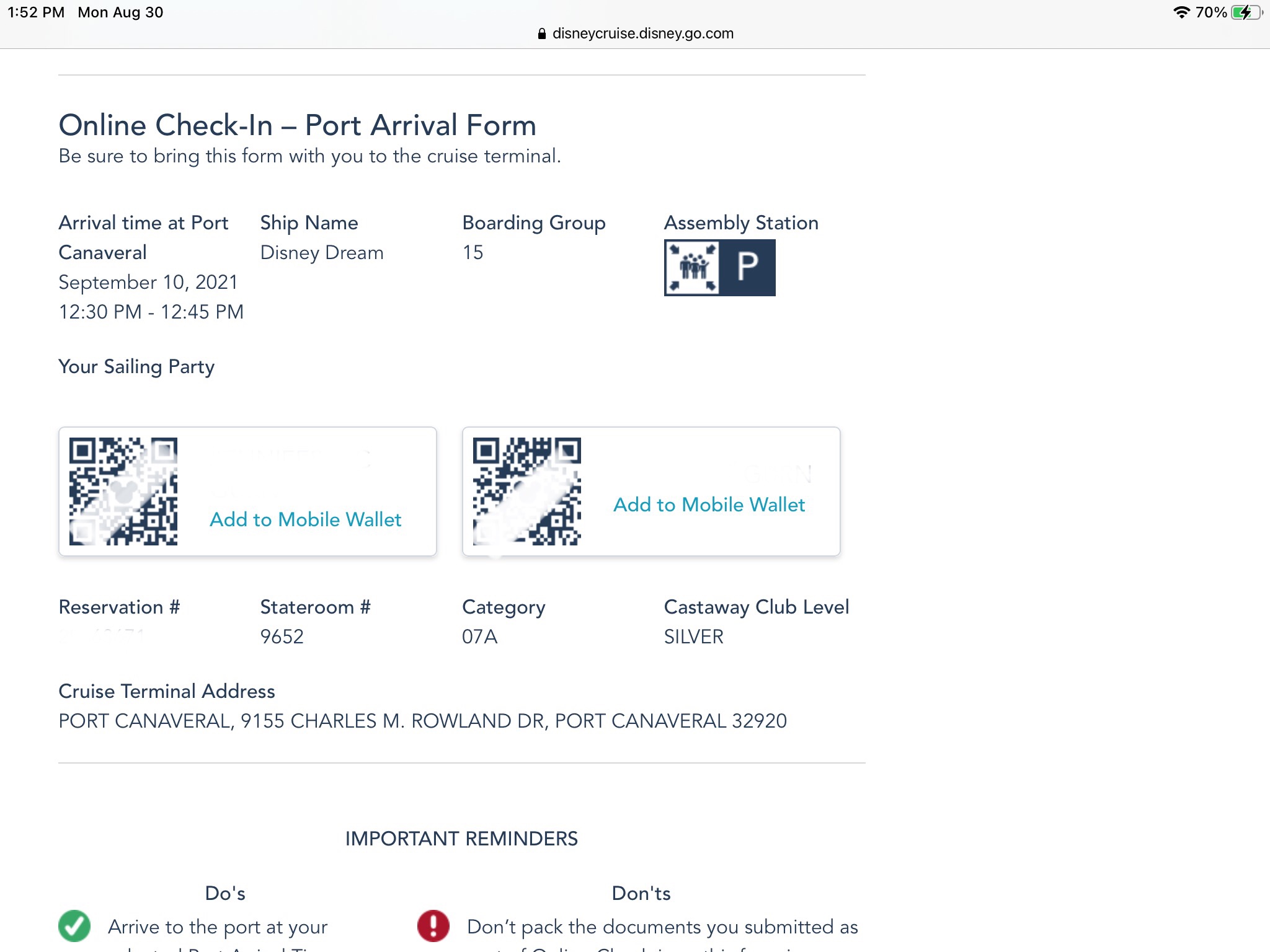1270x952 pixels.
Task: Click the Your Sailing Party heading
Action: 136,366
